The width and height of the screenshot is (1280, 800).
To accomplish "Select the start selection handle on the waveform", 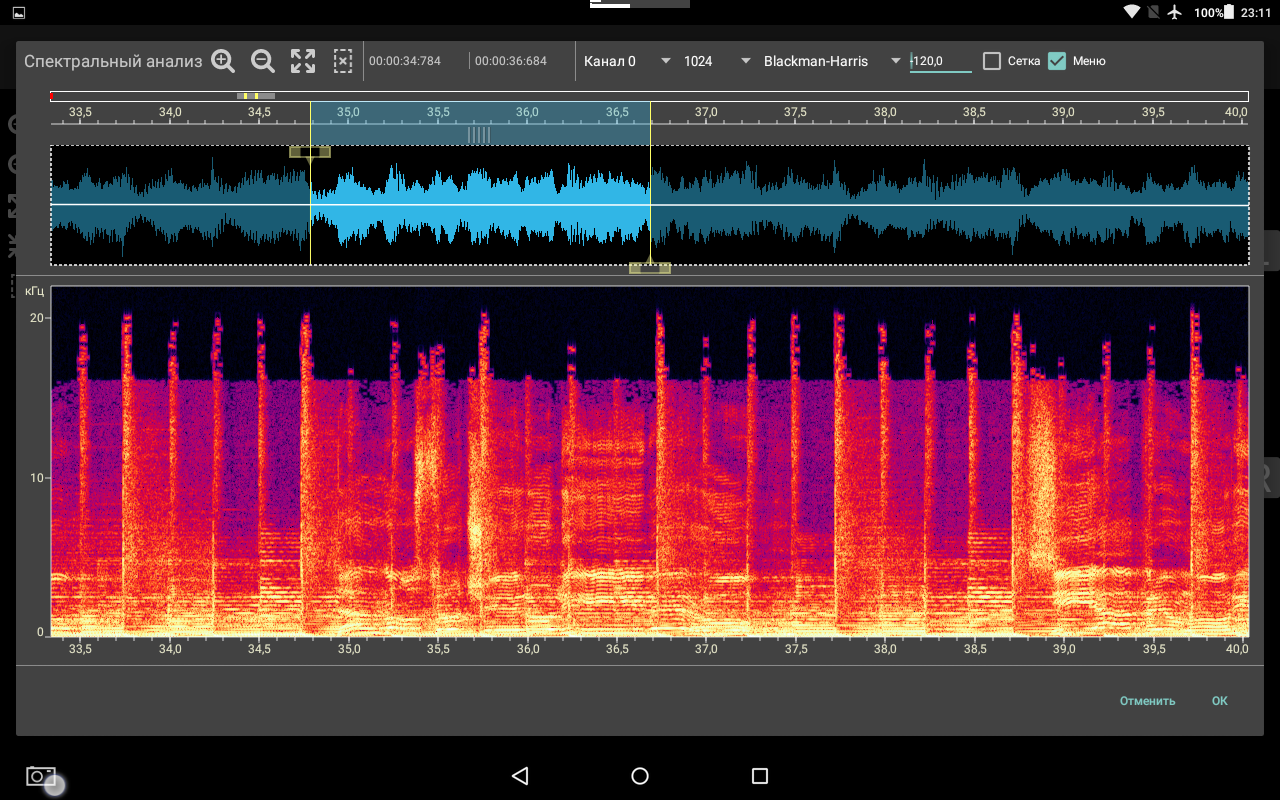I will pos(310,152).
